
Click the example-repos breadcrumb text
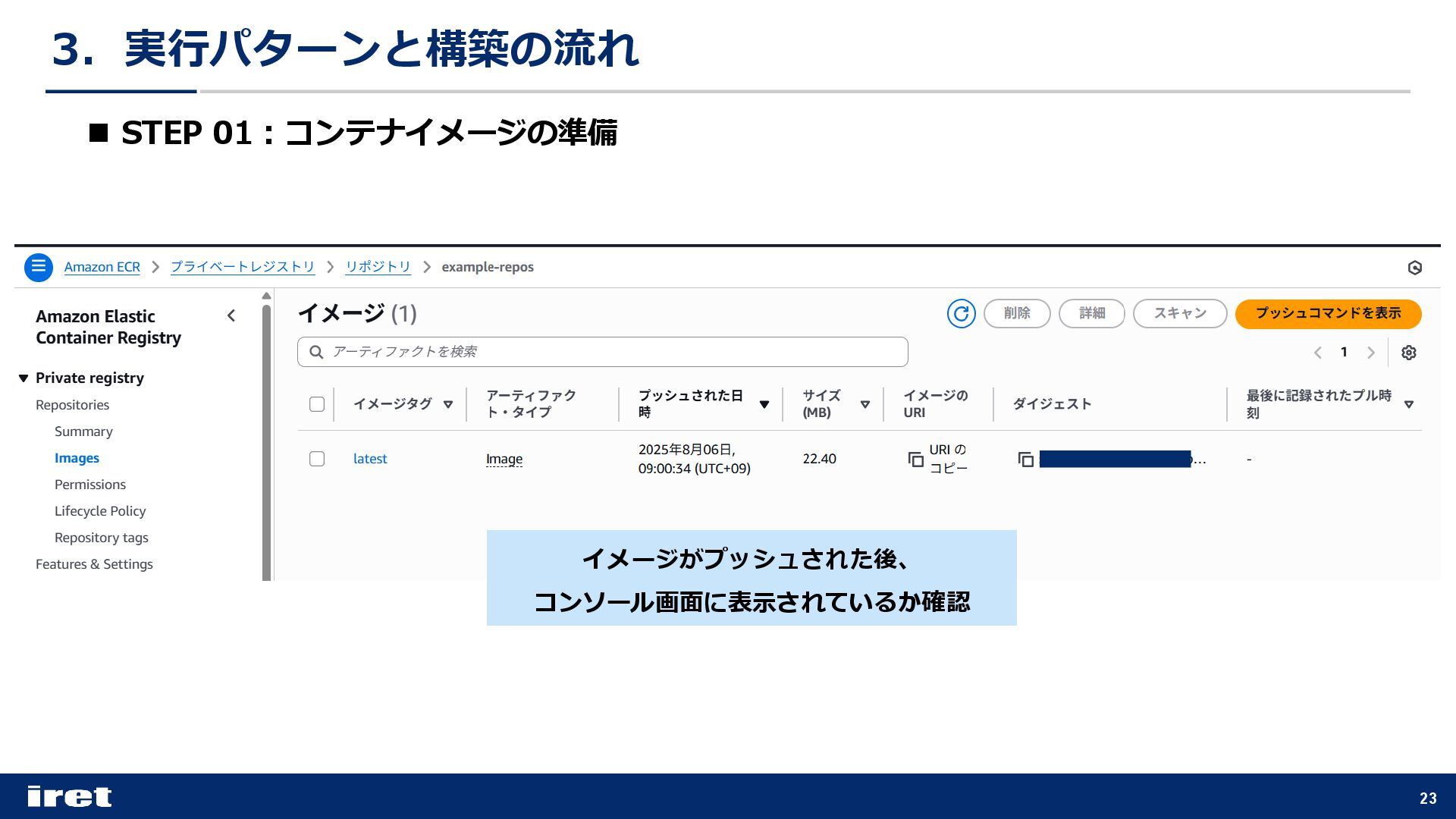pos(488,267)
